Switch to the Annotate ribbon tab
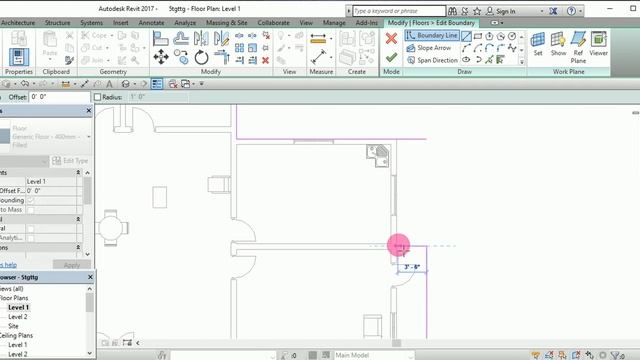This screenshot has height=360, width=640. (151, 23)
